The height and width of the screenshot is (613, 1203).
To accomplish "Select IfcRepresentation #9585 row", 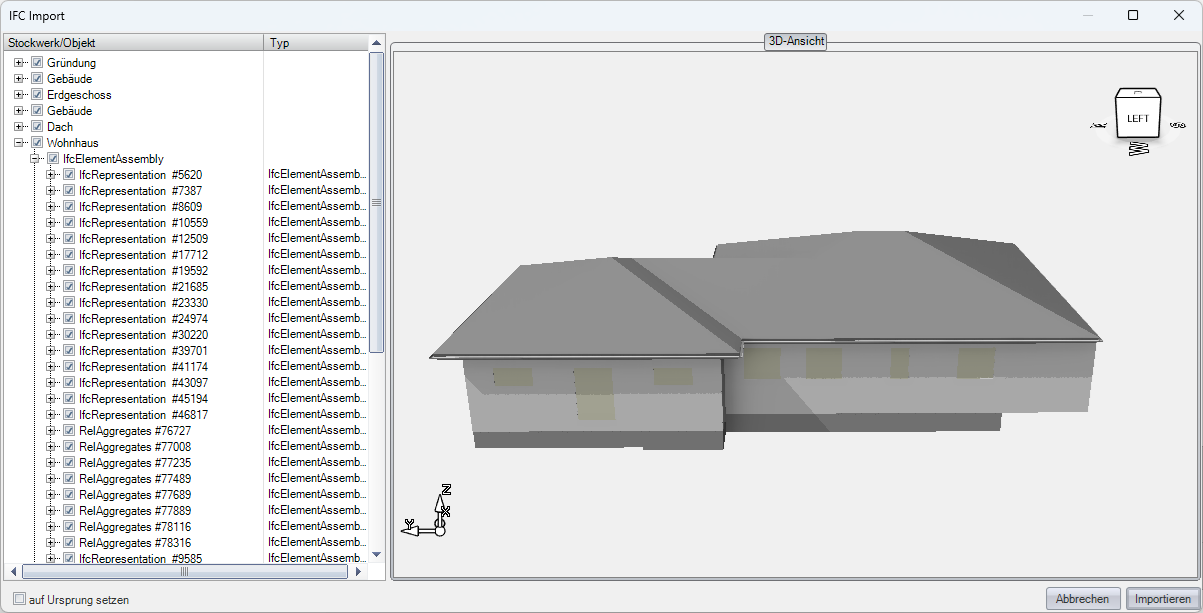I will (141, 559).
